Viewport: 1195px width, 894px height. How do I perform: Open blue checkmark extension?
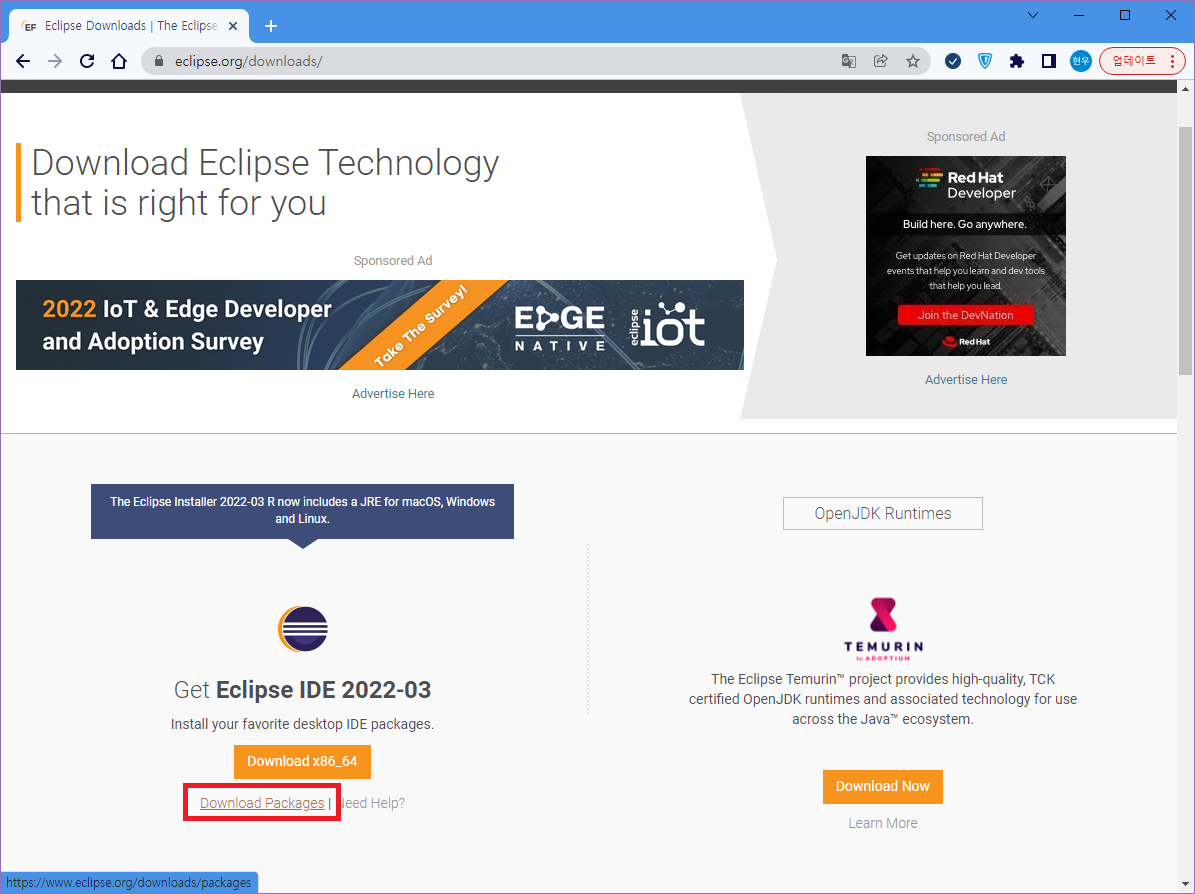tap(953, 61)
